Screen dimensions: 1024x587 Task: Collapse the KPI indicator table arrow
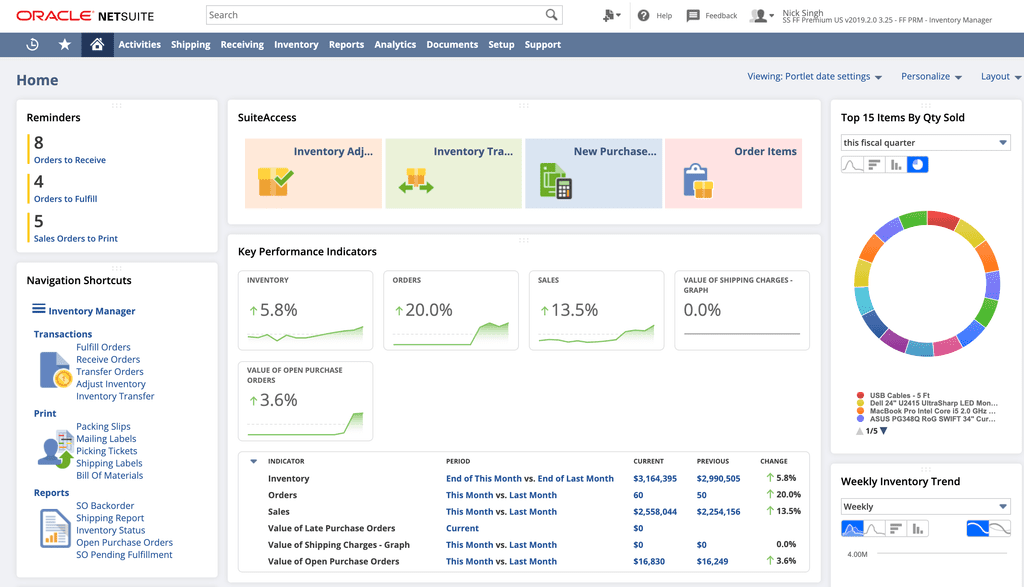click(253, 461)
